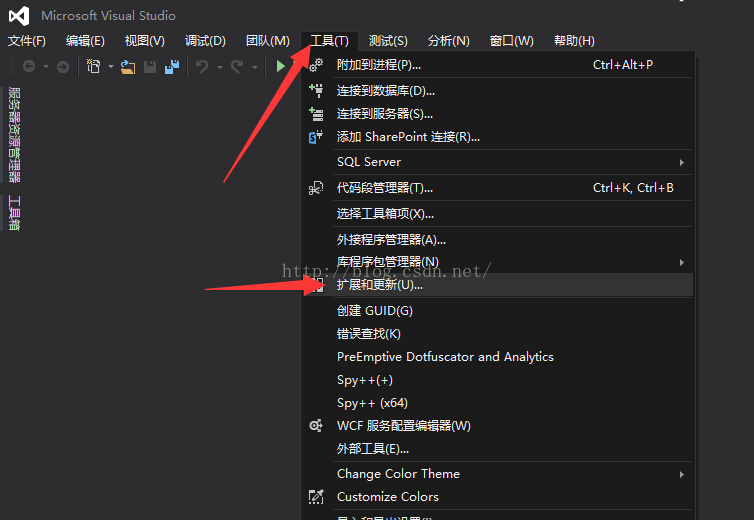Viewport: 754px width, 520px height.
Task: Click the Visual Studio logo icon
Action: [19, 16]
